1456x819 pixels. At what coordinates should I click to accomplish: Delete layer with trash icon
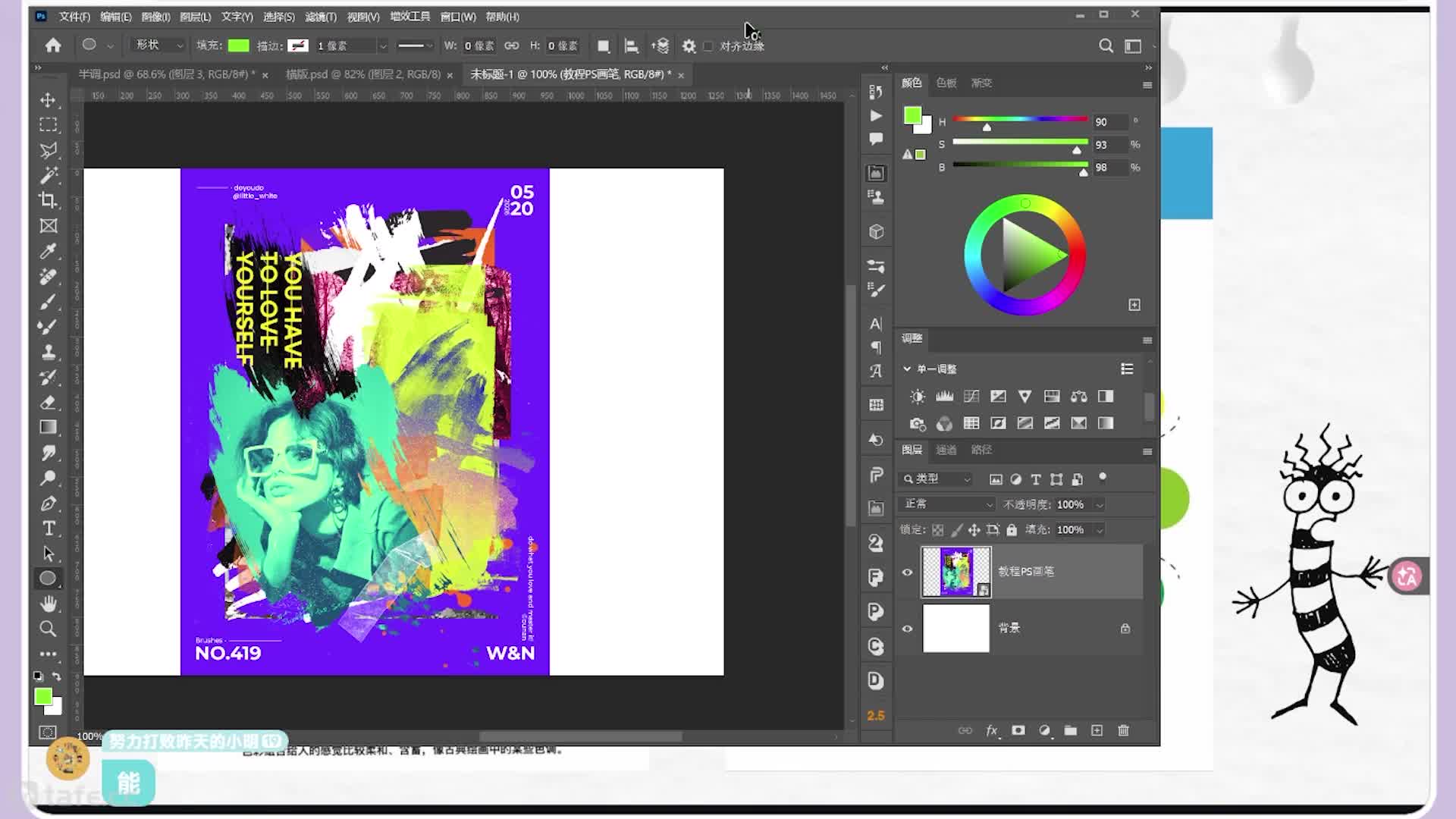tap(1123, 730)
